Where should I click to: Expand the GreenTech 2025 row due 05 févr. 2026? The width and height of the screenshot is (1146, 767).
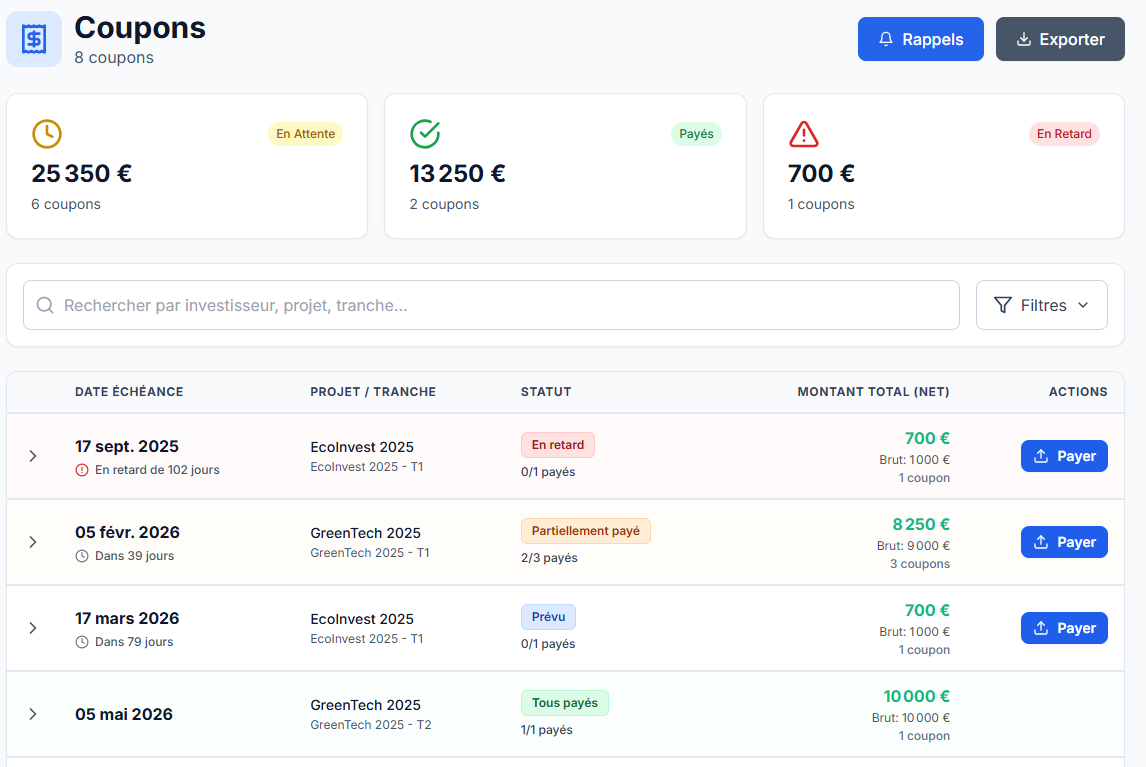click(x=33, y=542)
